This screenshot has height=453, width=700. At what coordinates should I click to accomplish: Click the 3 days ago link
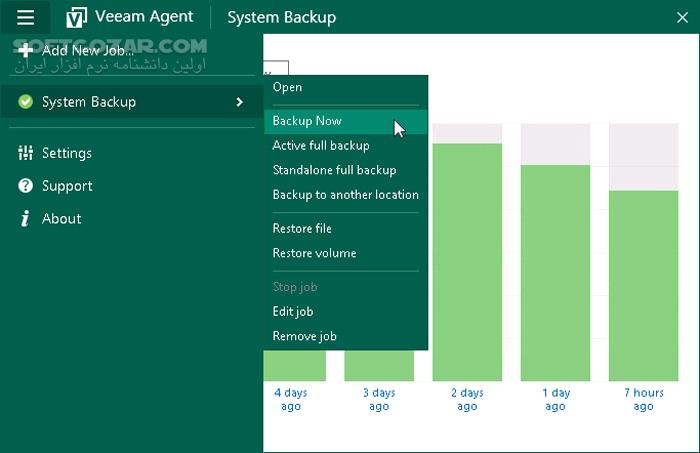379,399
